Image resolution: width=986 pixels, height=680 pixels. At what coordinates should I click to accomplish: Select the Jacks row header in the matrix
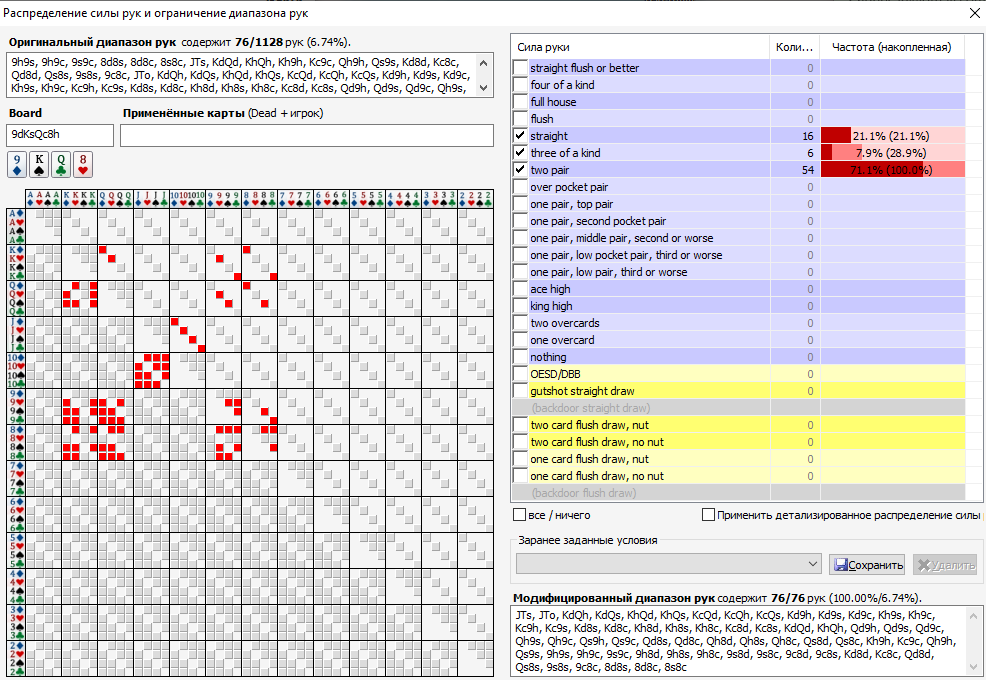click(16, 335)
